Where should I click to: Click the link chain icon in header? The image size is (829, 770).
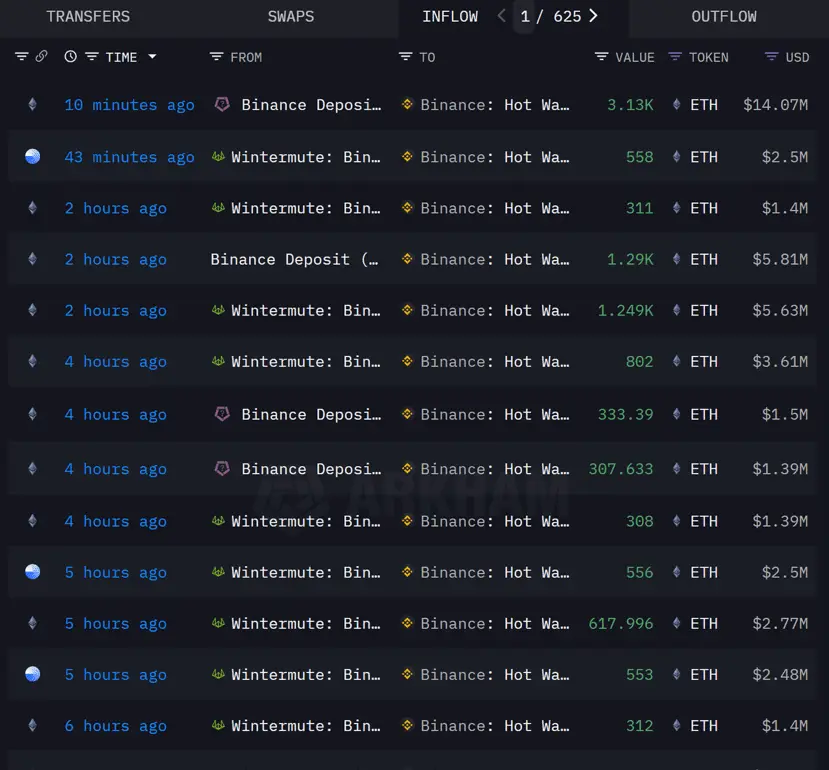(x=41, y=56)
